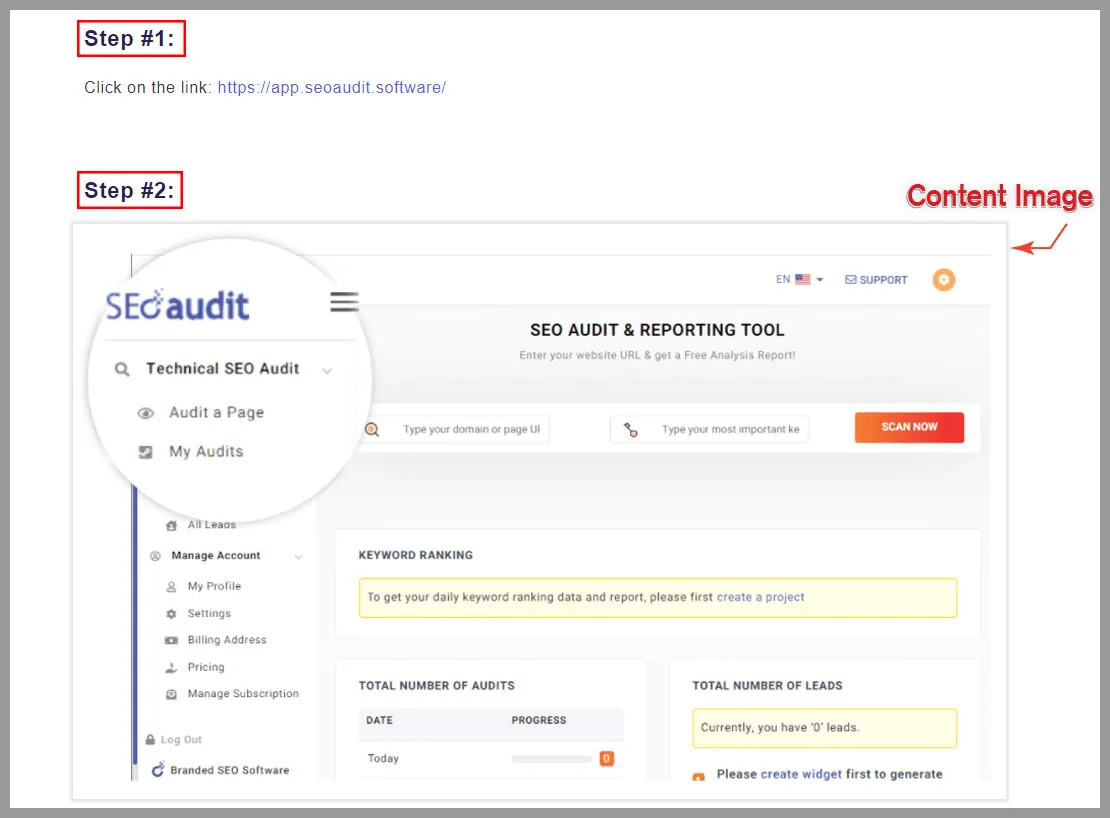Click the search icon in domain field
This screenshot has height=818, width=1110.
[372, 430]
